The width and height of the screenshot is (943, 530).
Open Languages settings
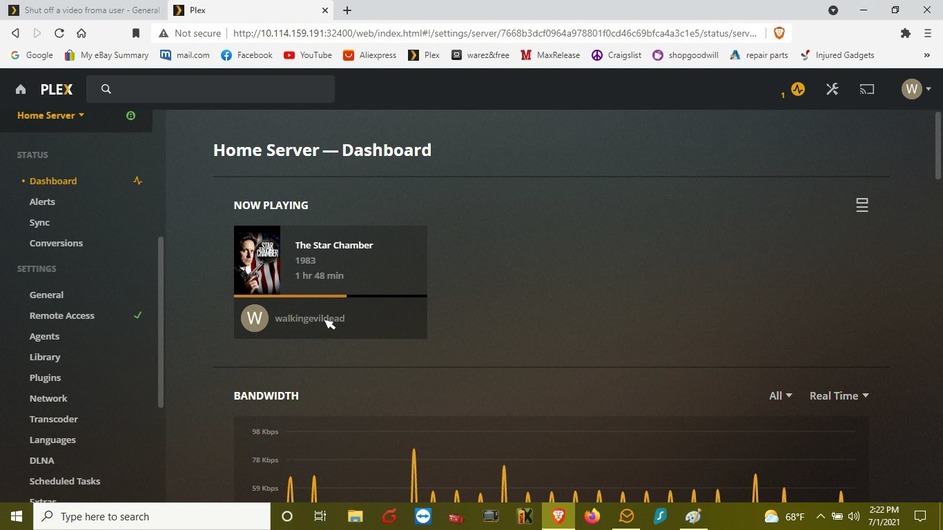[x=52, y=440]
